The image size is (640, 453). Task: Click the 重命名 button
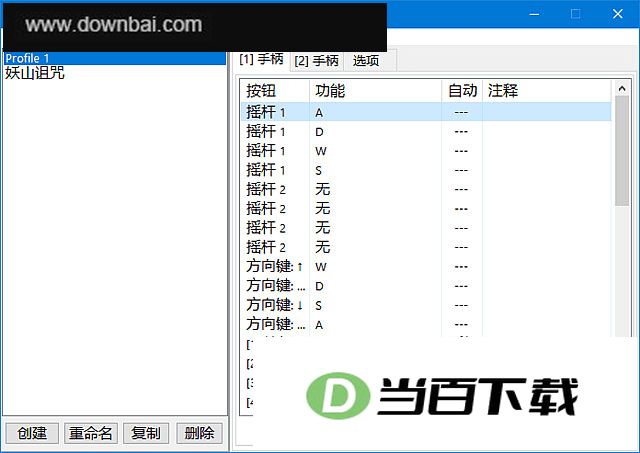(91, 433)
